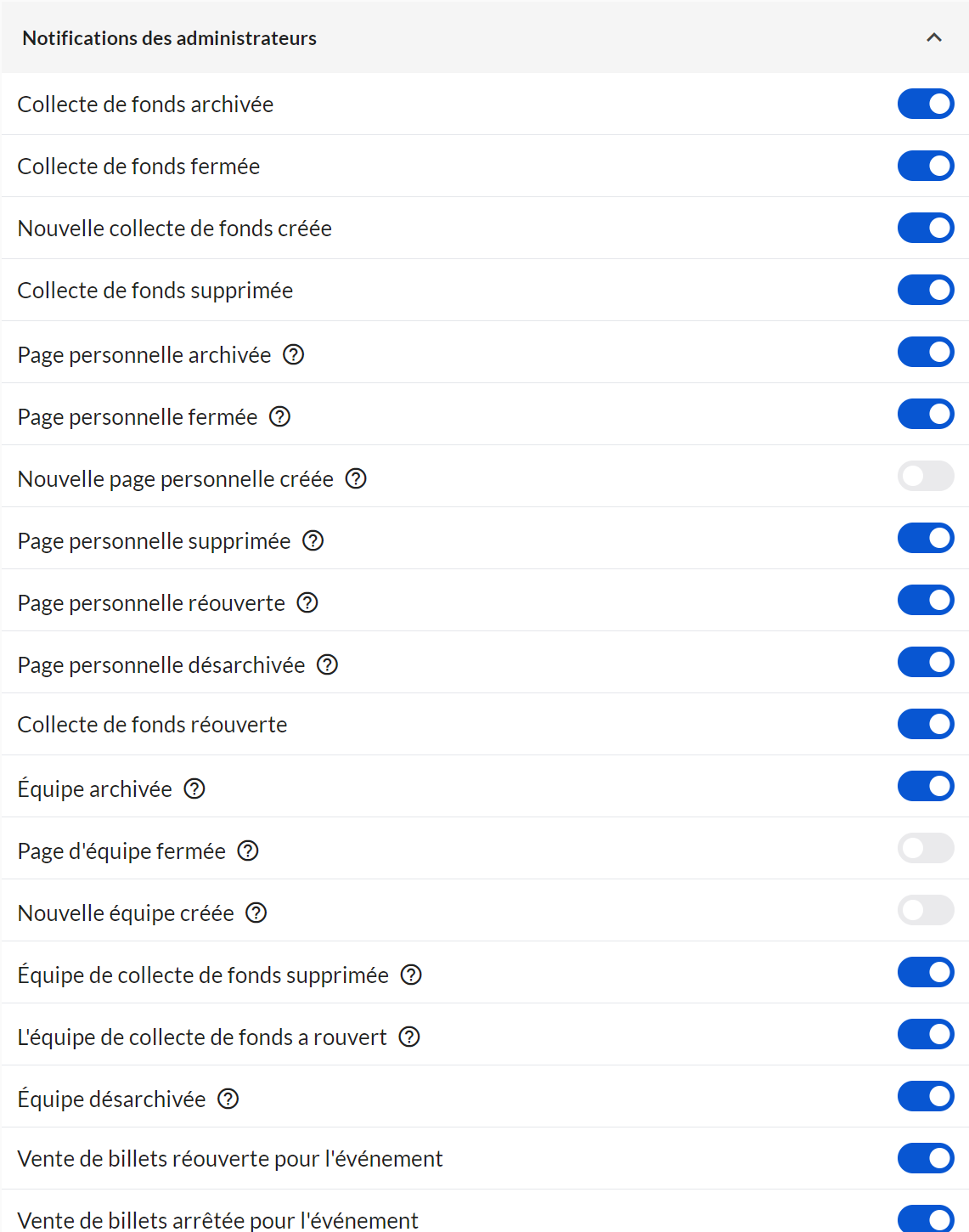This screenshot has width=969, height=1232.
Task: Enable Nouvelle page personnelle créée toggle
Action: (926, 476)
